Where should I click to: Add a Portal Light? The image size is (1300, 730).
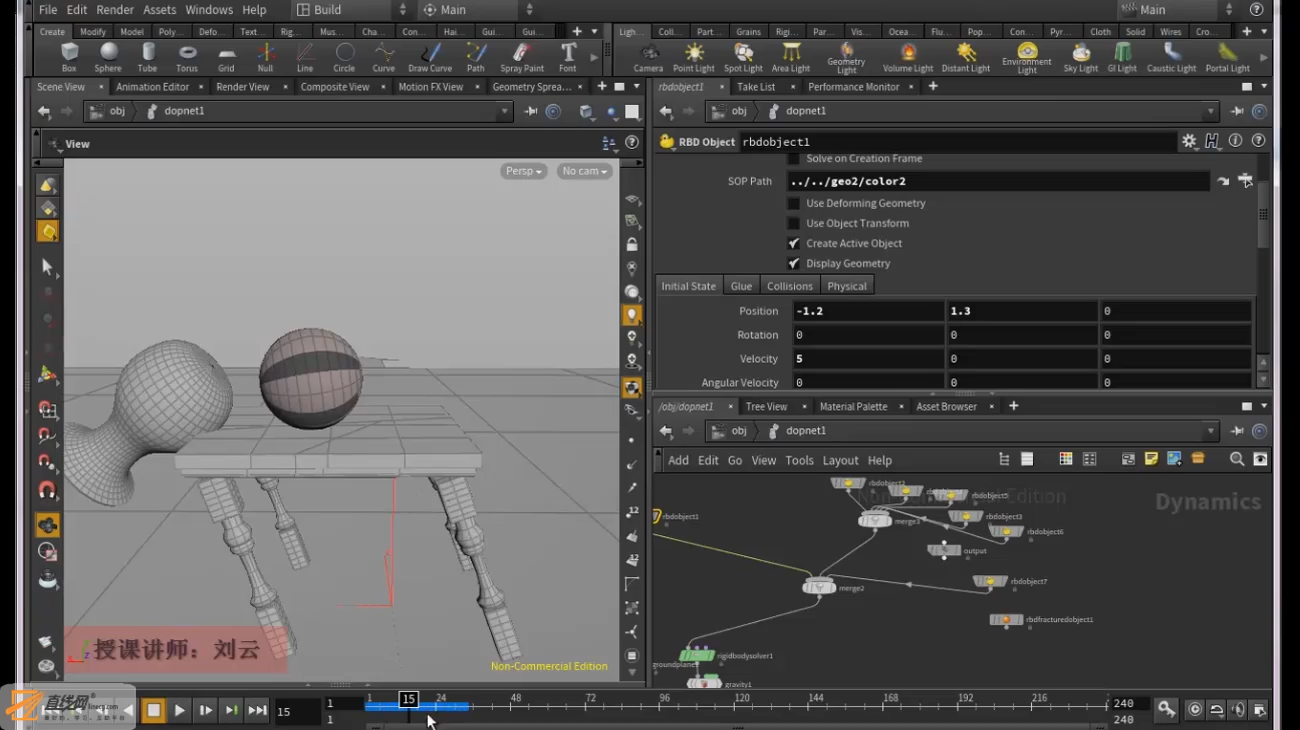coord(1227,57)
